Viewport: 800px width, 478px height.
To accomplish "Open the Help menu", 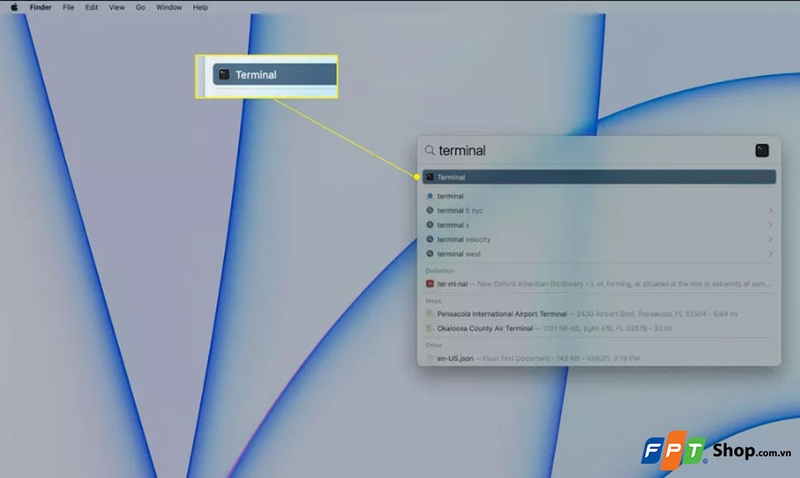I will pos(200,7).
